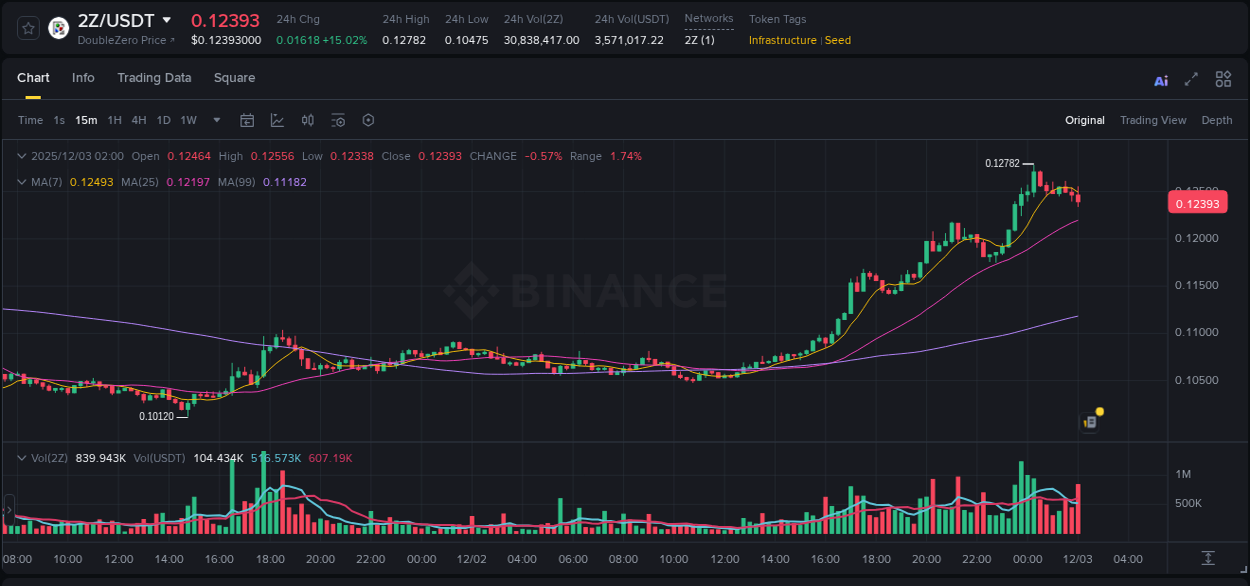This screenshot has width=1250, height=586.
Task: Collapse the Vol(2Z) indicator panel
Action: (x=20, y=459)
